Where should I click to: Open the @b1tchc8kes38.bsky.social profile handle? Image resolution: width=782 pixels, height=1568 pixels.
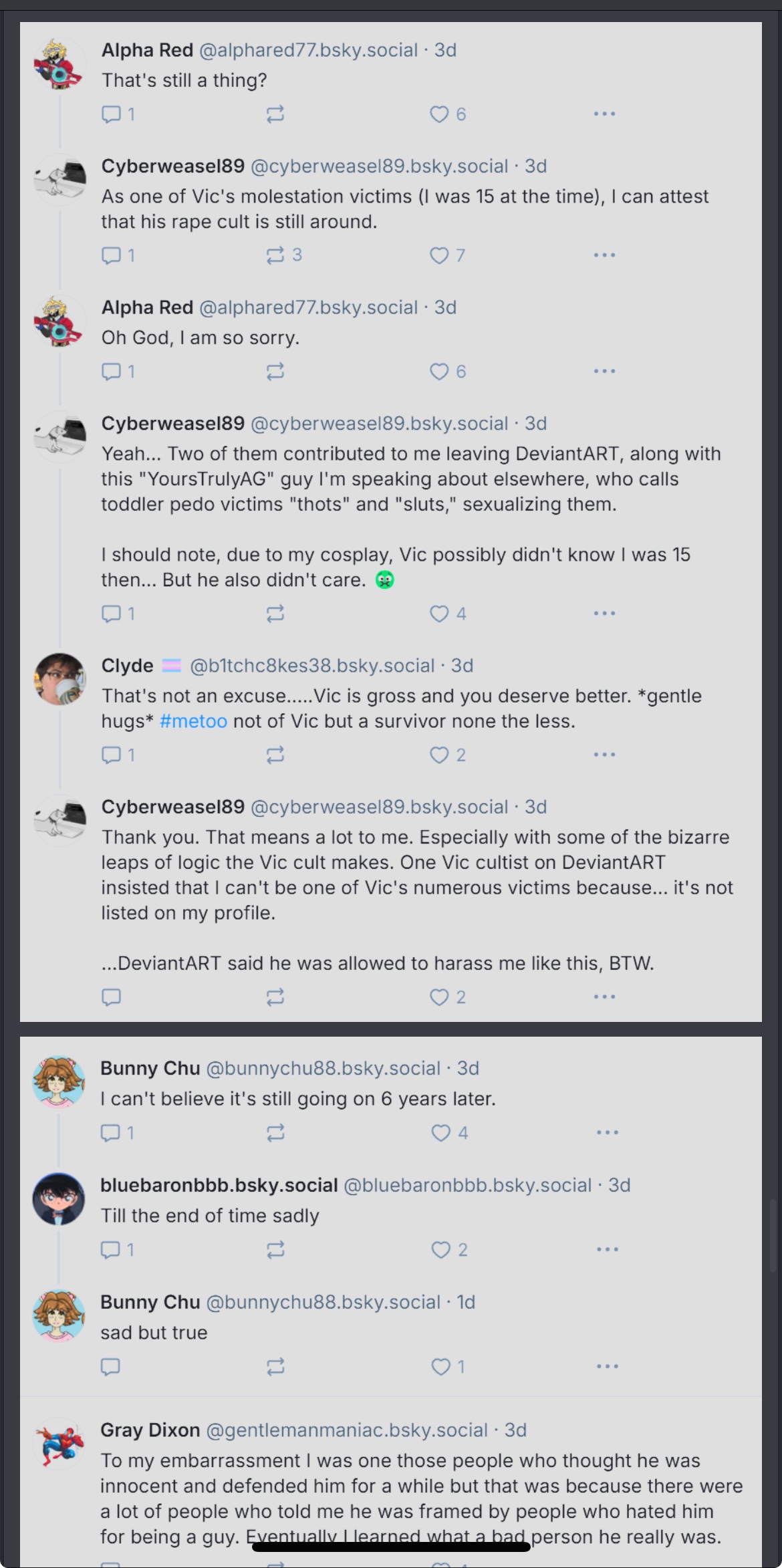312,666
